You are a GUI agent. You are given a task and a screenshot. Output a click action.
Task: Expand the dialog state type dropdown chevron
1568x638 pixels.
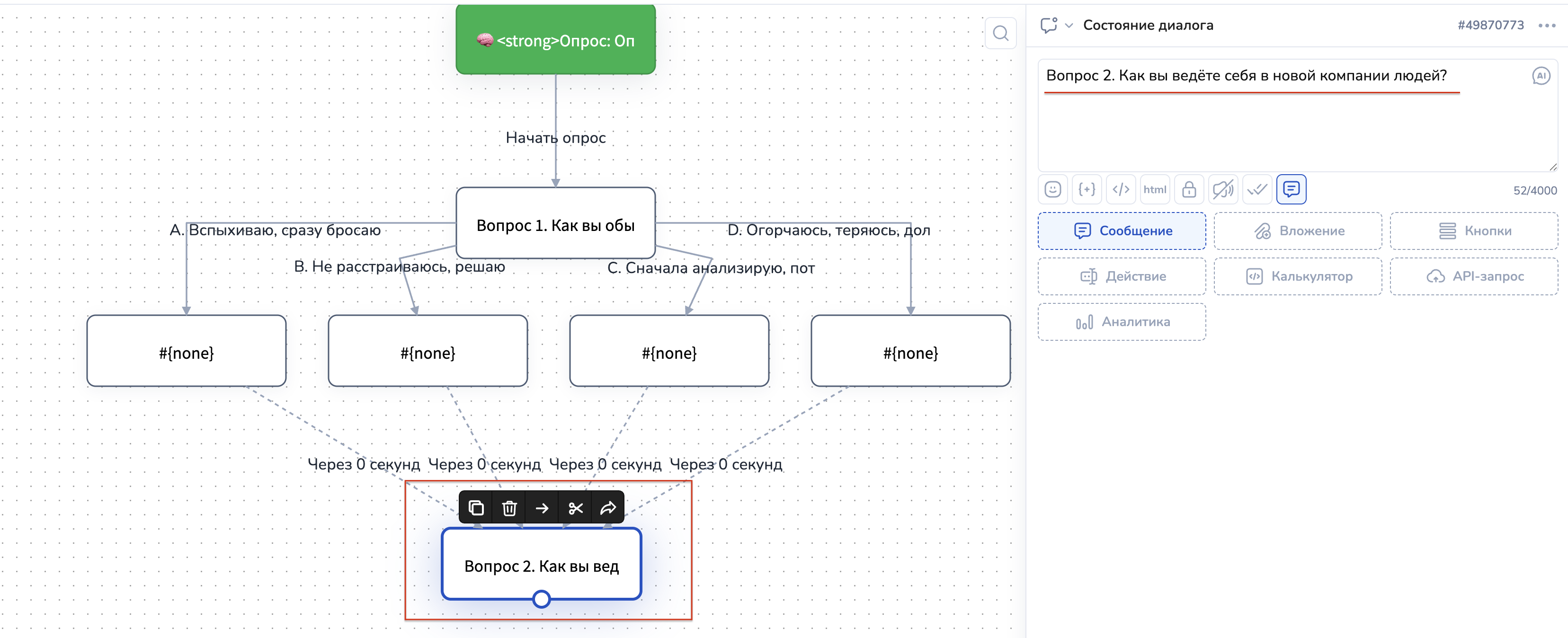1069,26
